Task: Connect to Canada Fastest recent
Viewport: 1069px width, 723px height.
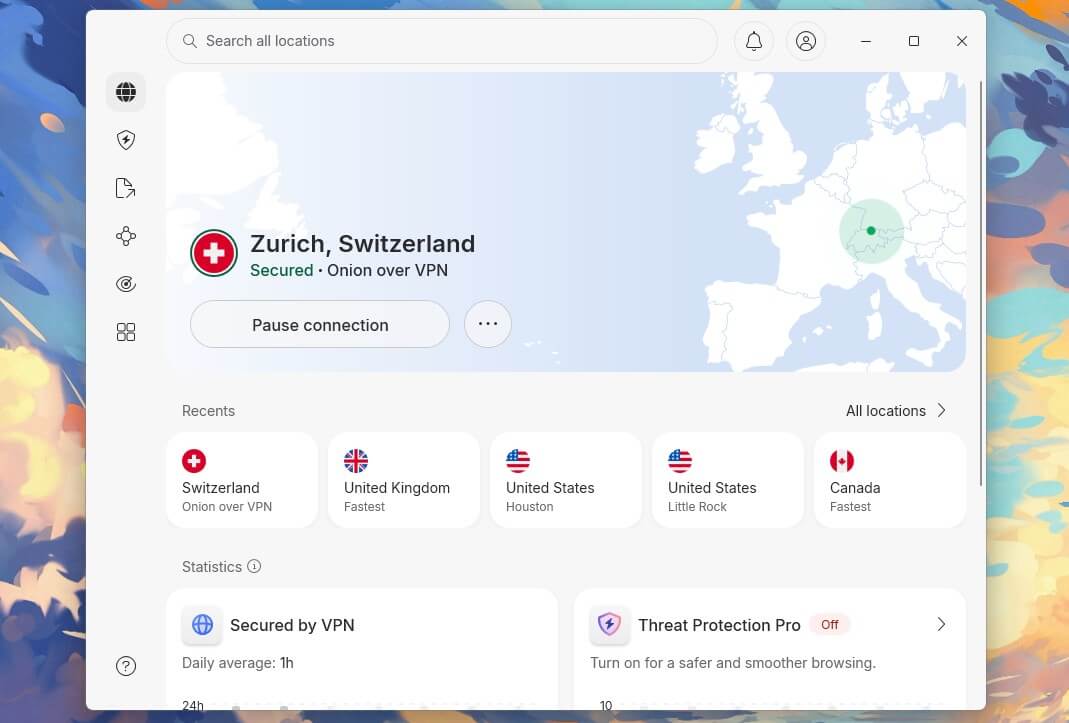Action: pos(890,480)
